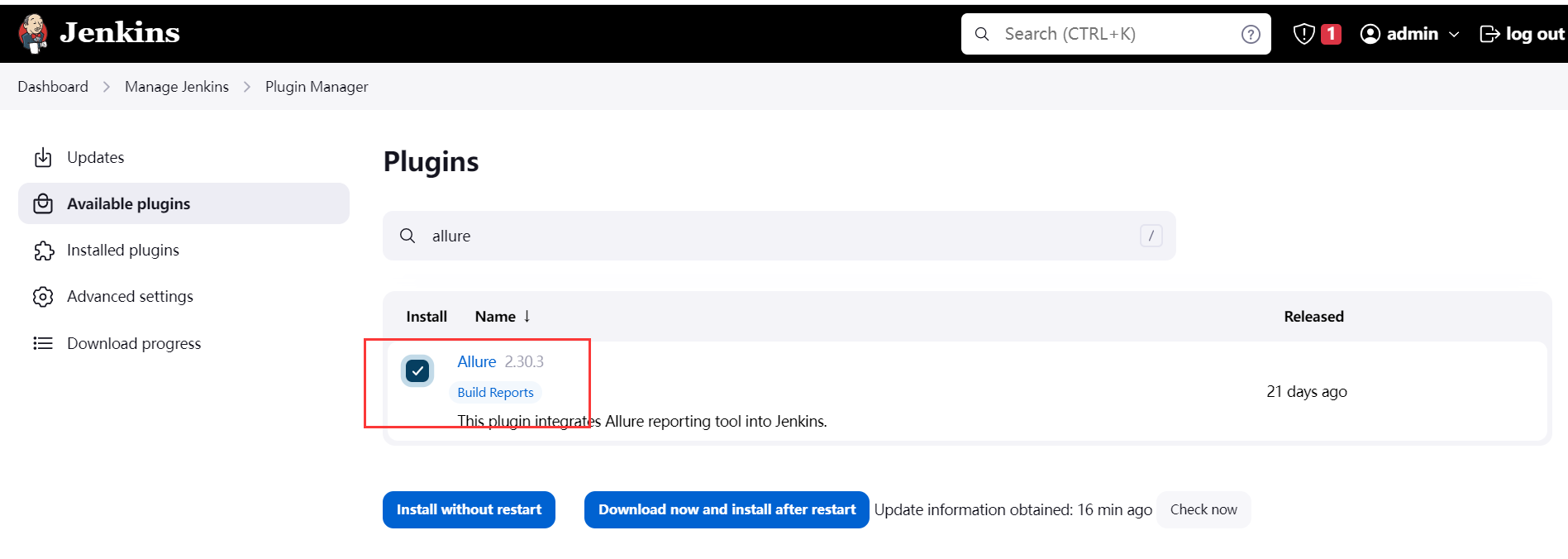Expand the chevron after Dashboard breadcrumb
Image resolution: width=1568 pixels, height=559 pixels.
tap(106, 87)
